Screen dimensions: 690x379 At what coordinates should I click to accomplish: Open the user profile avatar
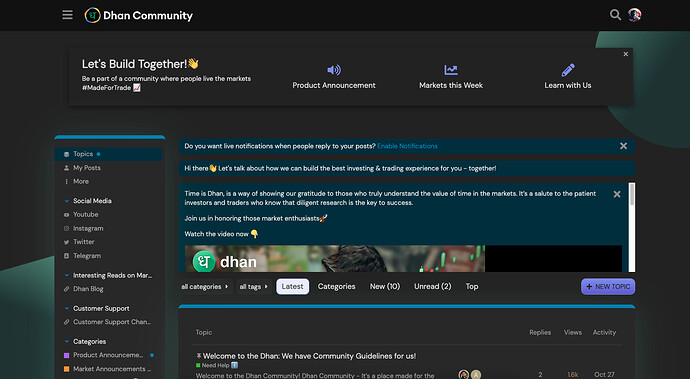point(635,15)
